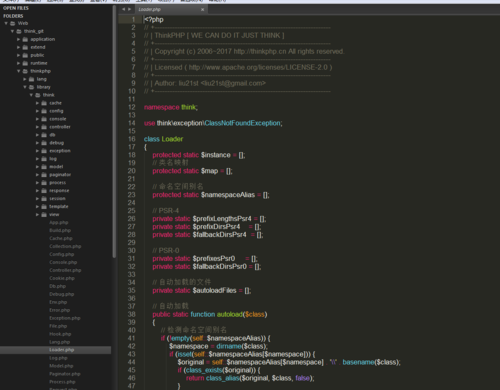Collapse the think folder

pos(31,95)
